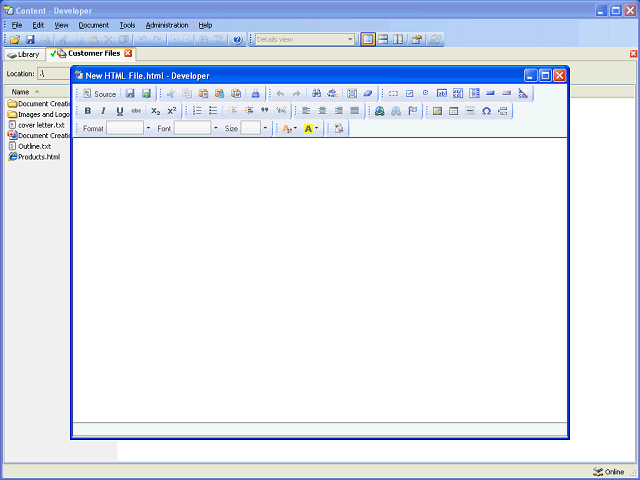Insert a horizontal line using the toolbar icon
Image resolution: width=640 pixels, height=480 pixels.
point(470,111)
